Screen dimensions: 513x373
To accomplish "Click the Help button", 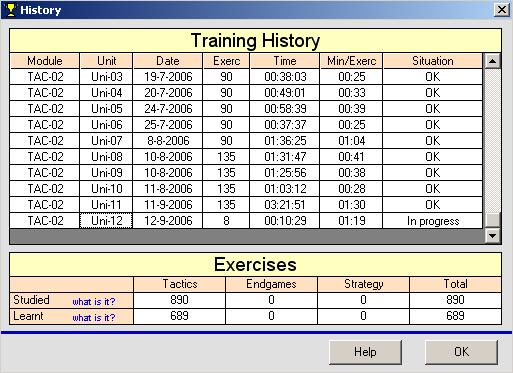I will [x=365, y=352].
